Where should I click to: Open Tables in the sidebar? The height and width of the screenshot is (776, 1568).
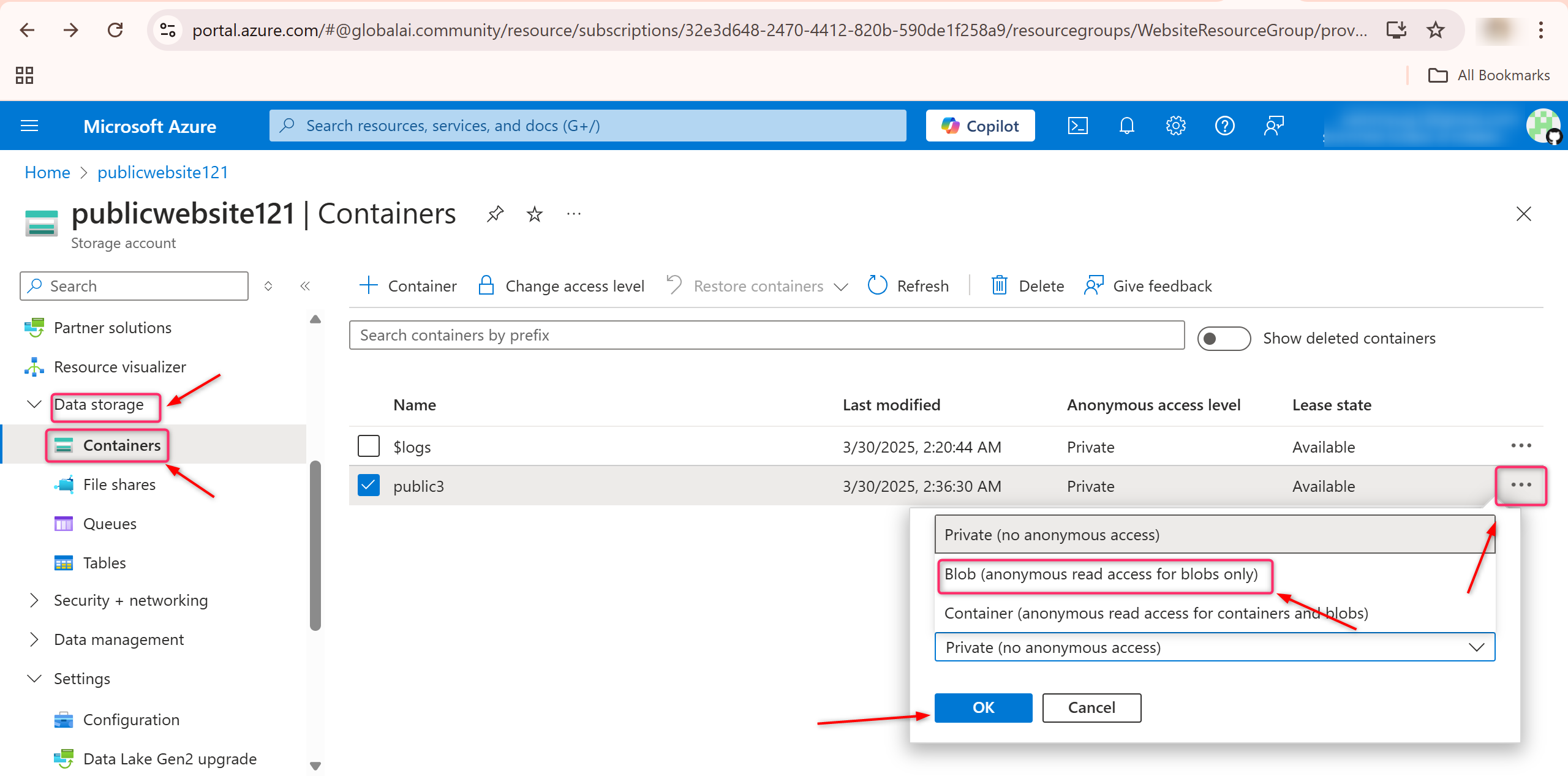tap(105, 563)
